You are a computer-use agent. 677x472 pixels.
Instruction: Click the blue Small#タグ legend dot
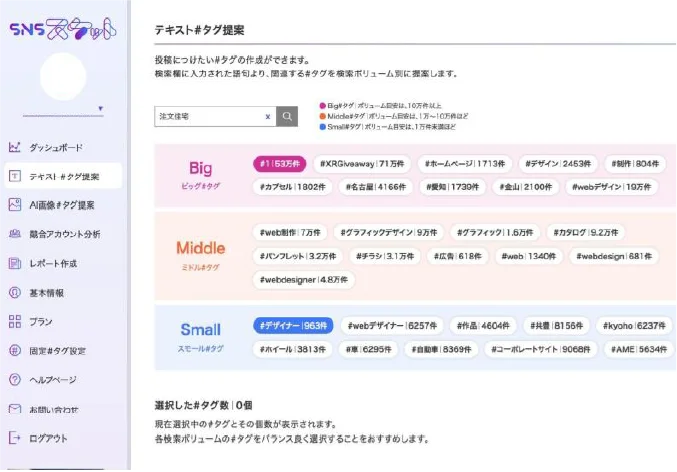point(322,127)
